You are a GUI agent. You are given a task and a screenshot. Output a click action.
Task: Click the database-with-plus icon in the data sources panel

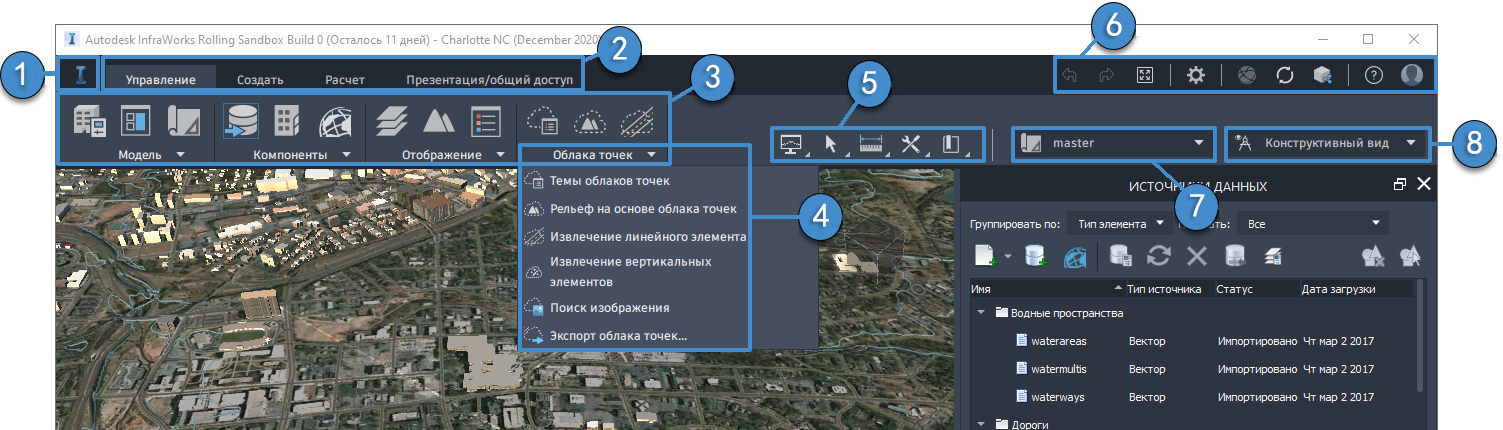(1035, 256)
